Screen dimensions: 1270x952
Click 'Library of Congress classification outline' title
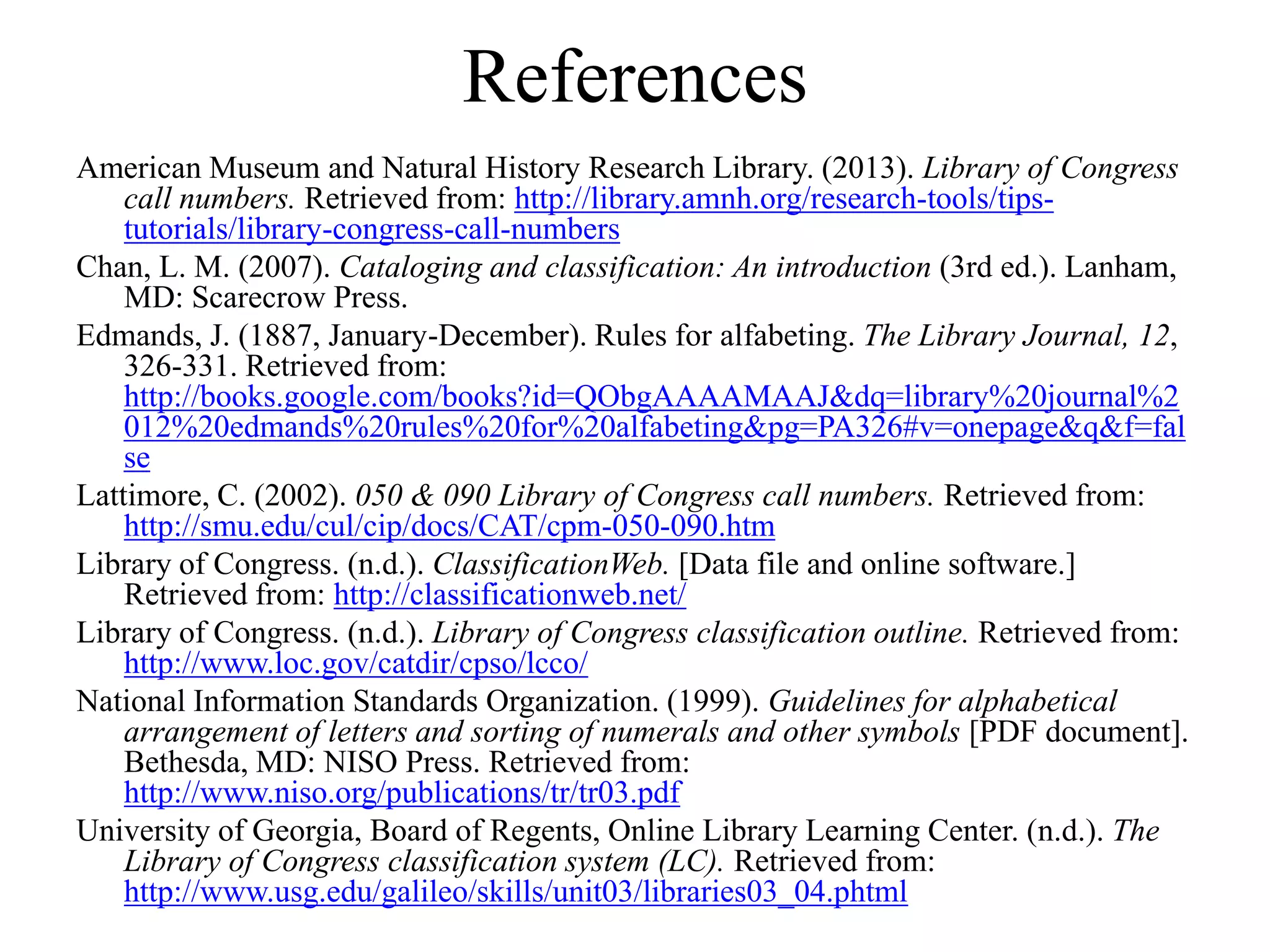tap(700, 633)
